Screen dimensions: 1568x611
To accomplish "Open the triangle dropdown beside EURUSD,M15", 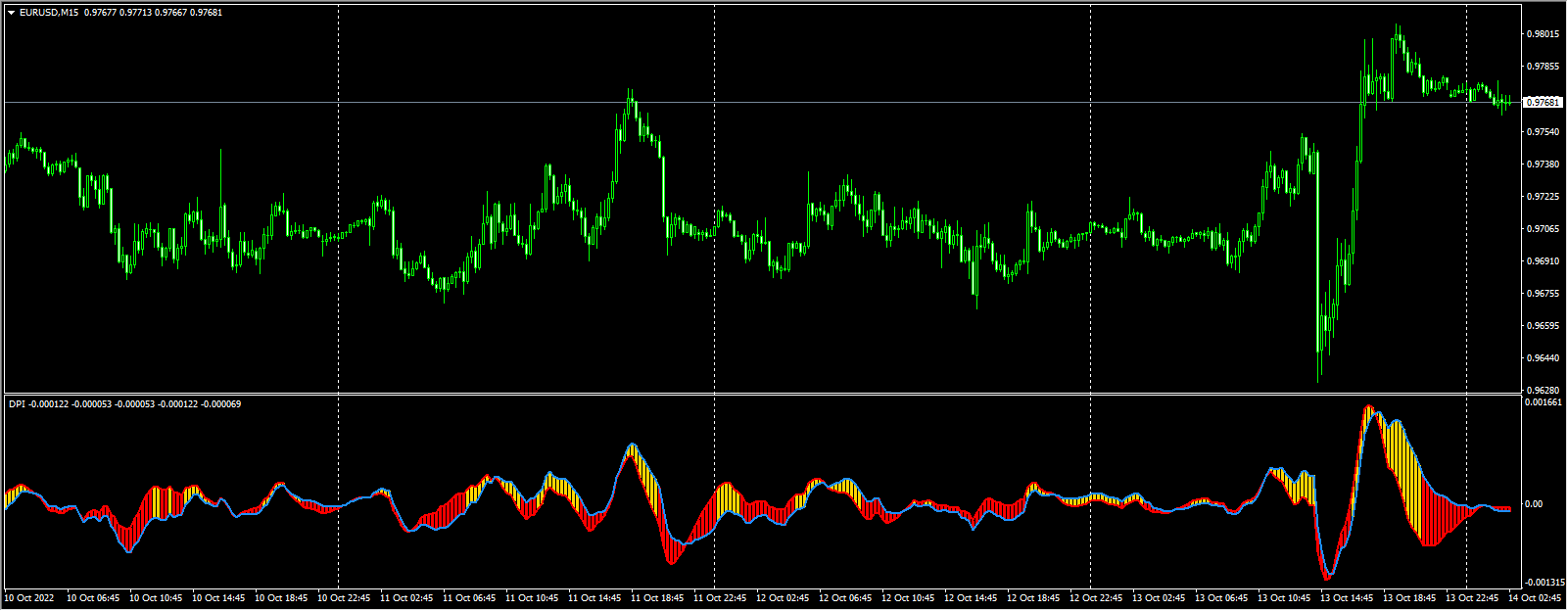I will pos(12,13).
